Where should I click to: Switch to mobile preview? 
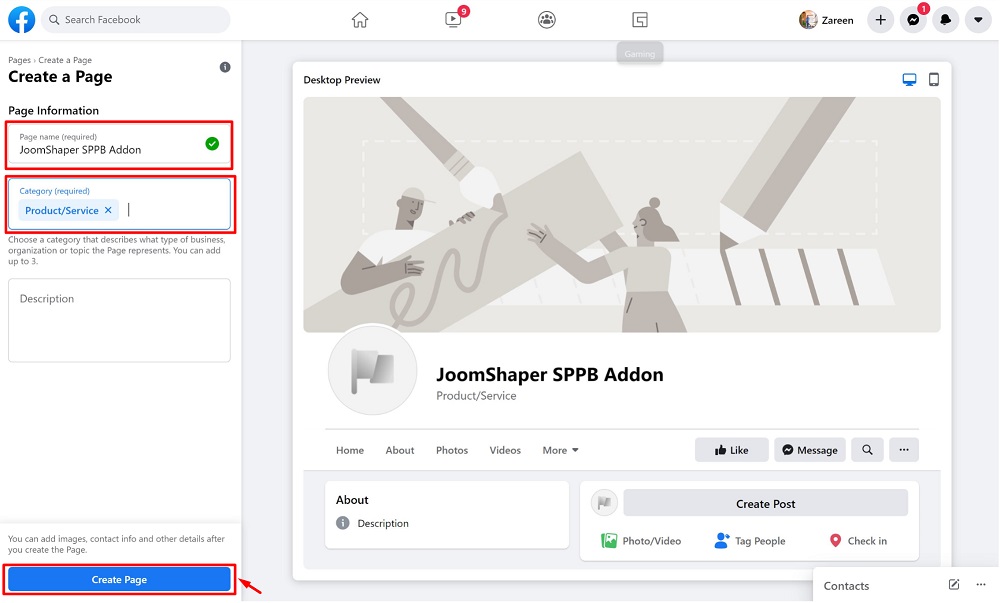934,80
